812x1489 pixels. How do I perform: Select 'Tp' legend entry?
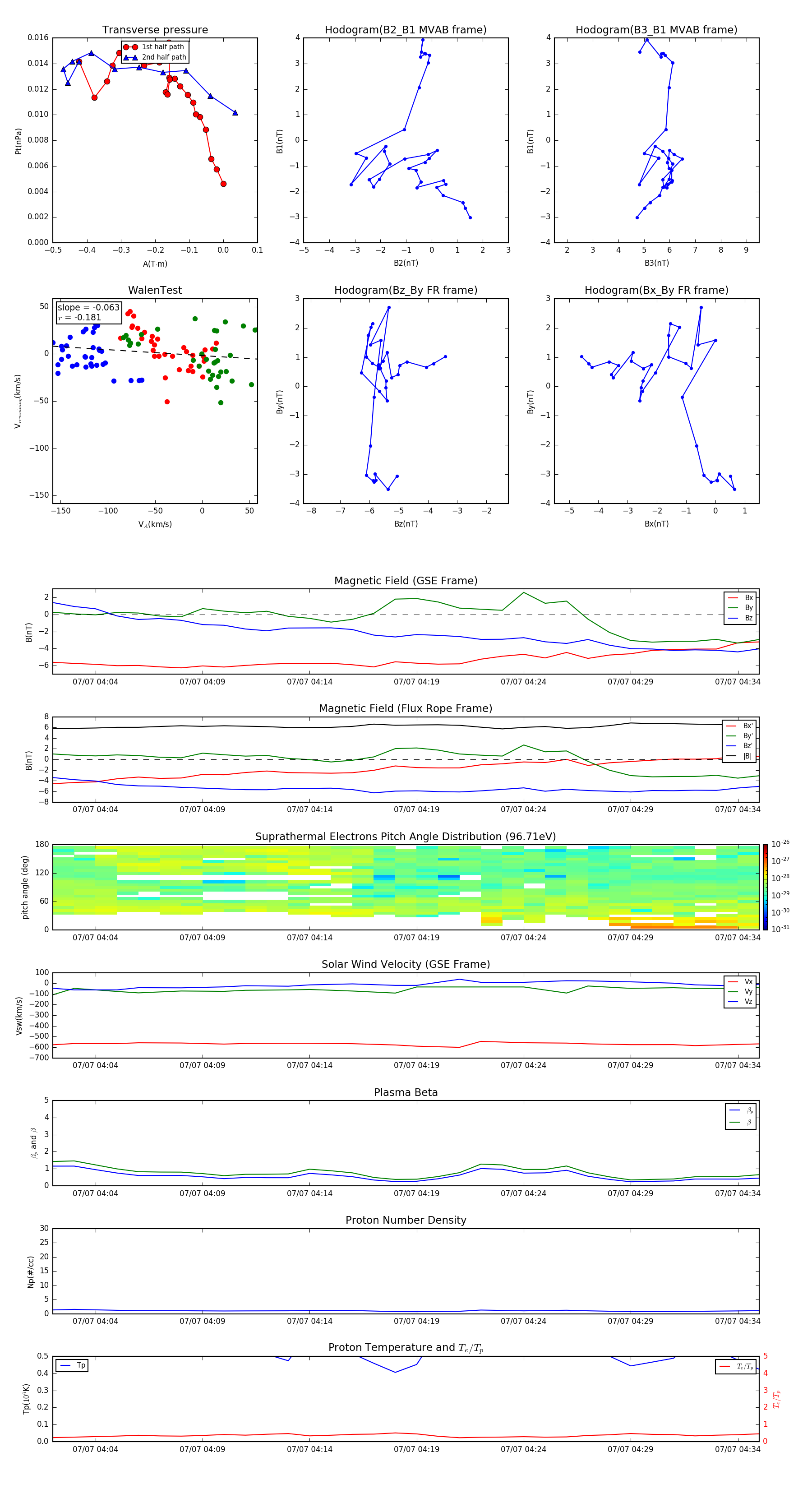pyautogui.click(x=72, y=1365)
